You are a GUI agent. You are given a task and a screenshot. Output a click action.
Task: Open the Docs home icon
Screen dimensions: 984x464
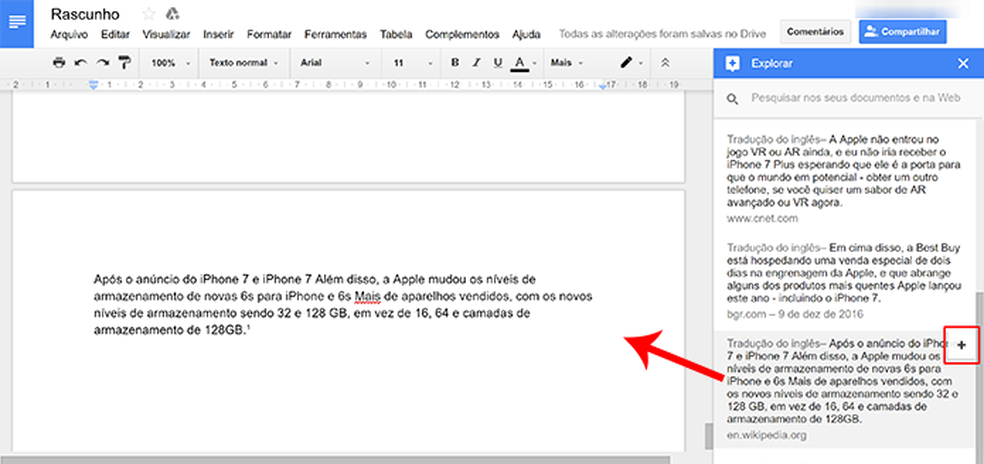pos(17,23)
